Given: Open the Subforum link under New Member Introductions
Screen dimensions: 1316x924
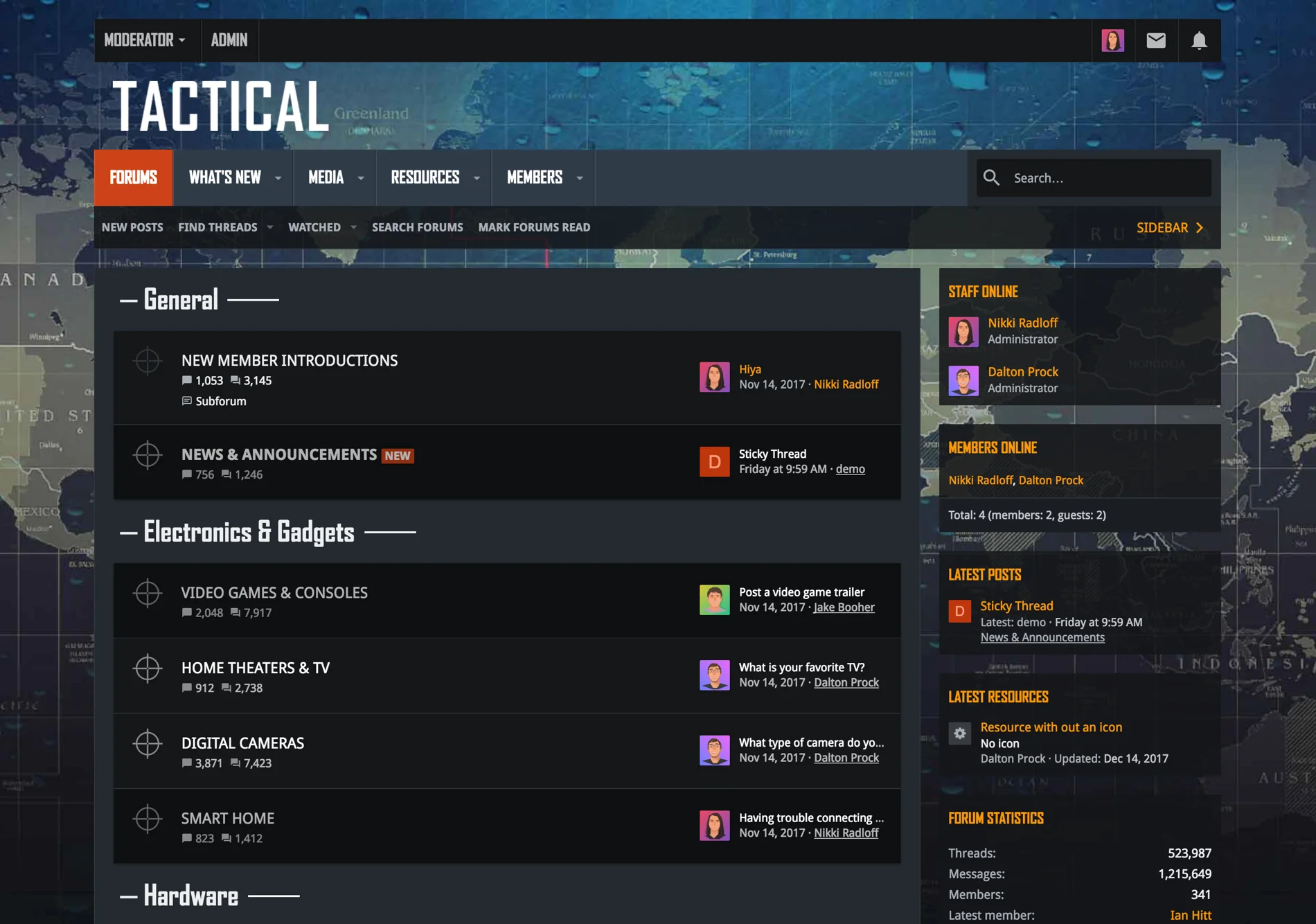Looking at the screenshot, I should click(x=220, y=401).
